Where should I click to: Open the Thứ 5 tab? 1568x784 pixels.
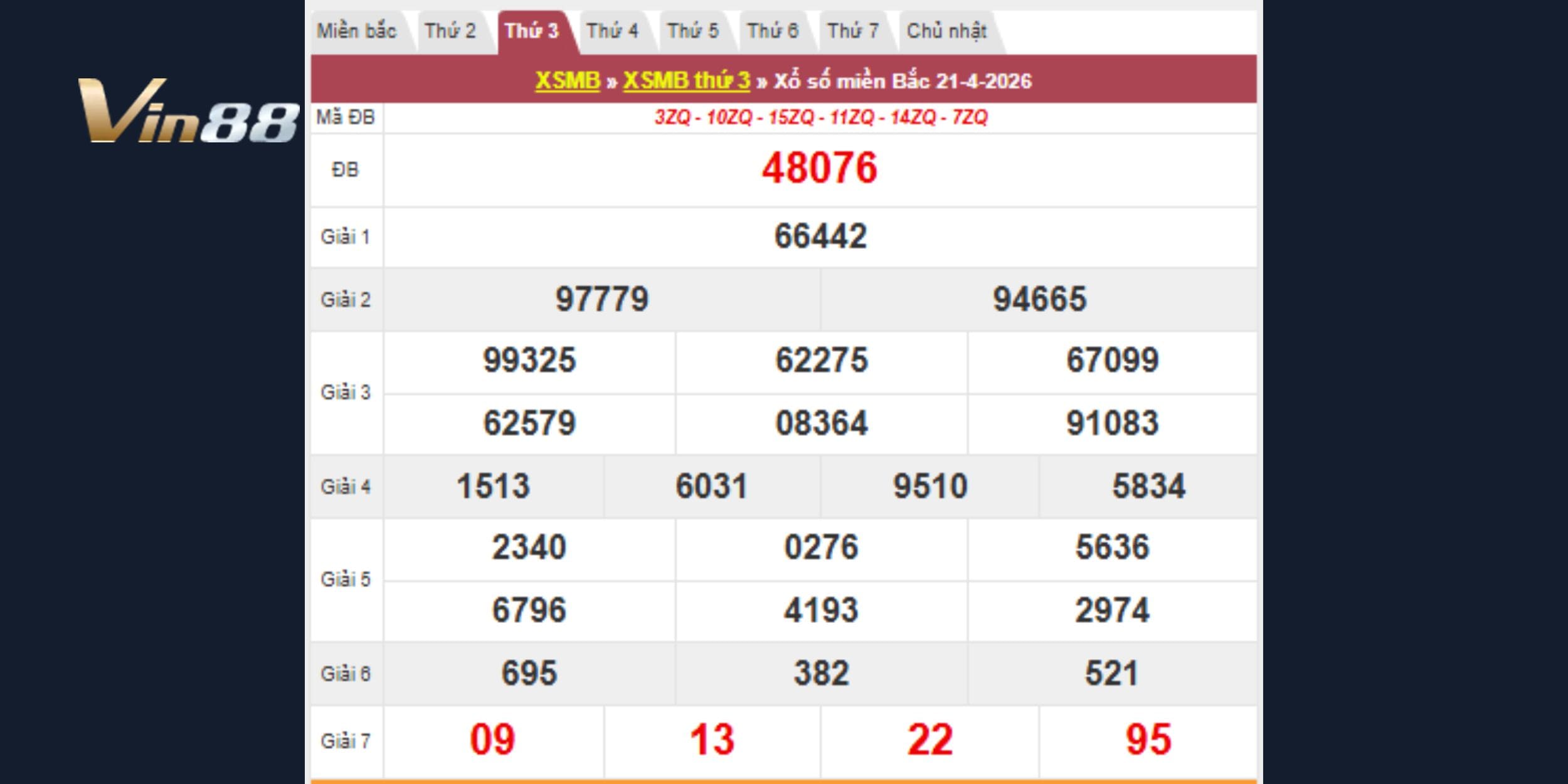pos(692,31)
